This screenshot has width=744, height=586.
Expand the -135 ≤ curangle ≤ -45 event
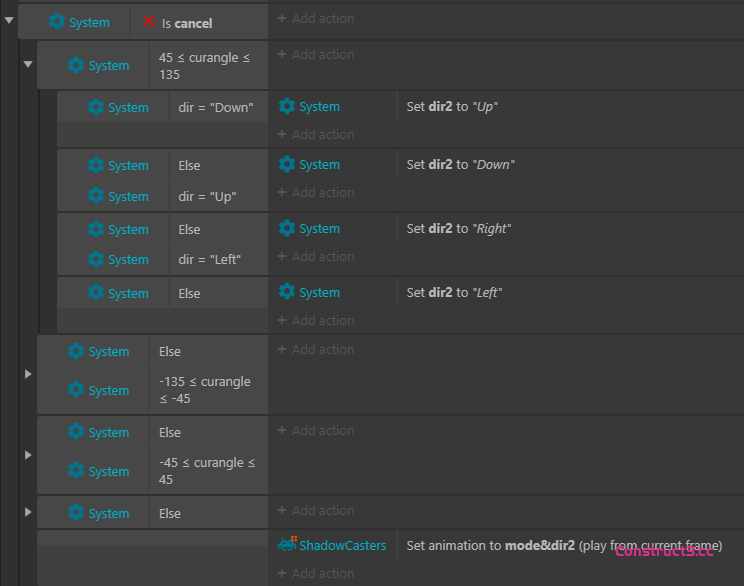click(28, 373)
